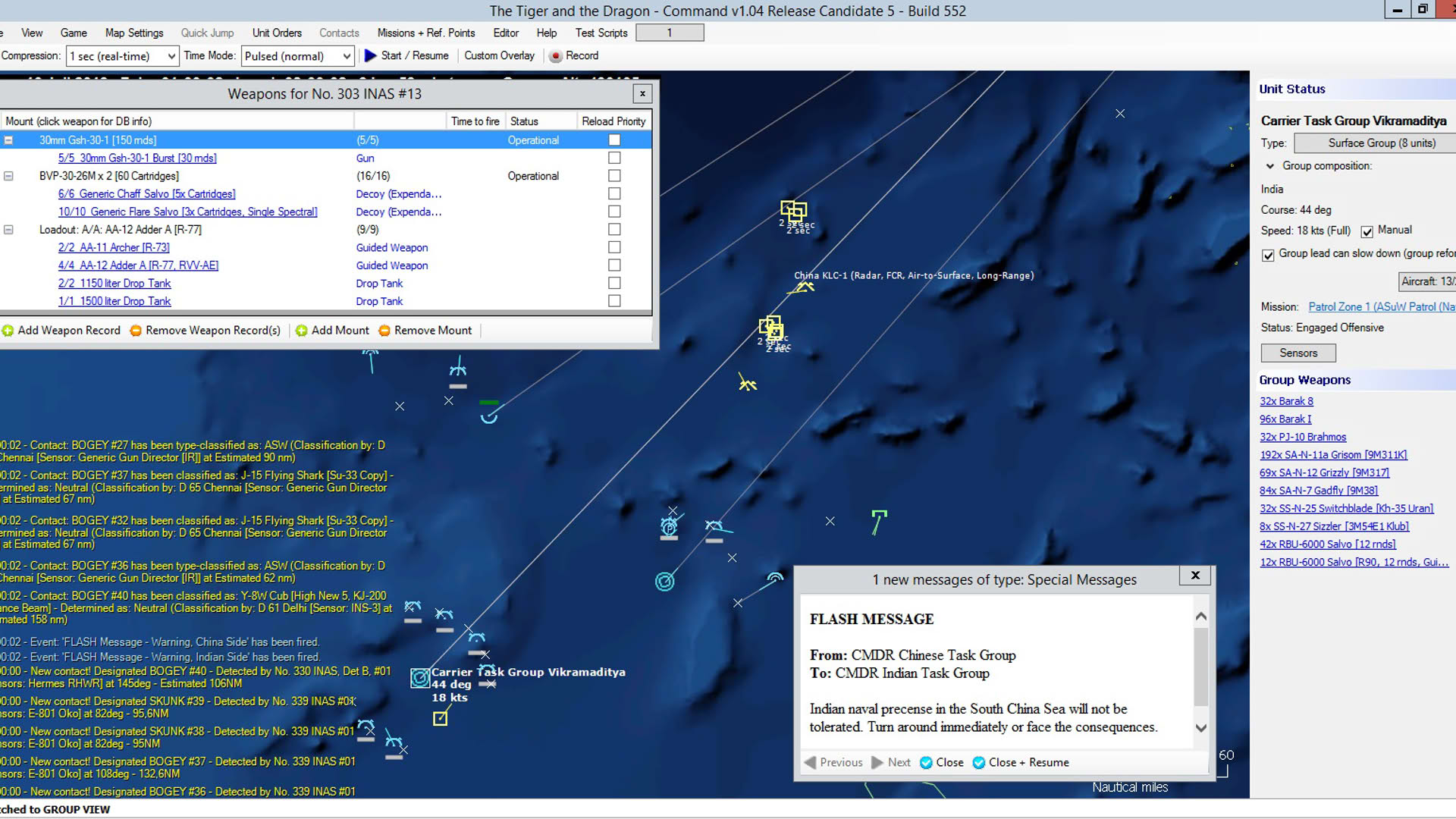This screenshot has height=819, width=1456.
Task: Open the Patrol Zone 1 mission link
Action: 1382,307
